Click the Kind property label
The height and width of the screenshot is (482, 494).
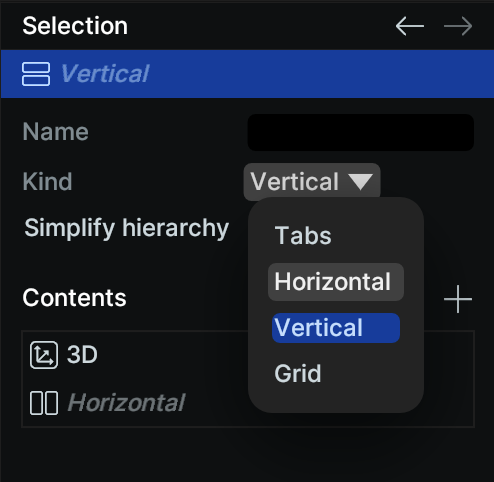47,182
